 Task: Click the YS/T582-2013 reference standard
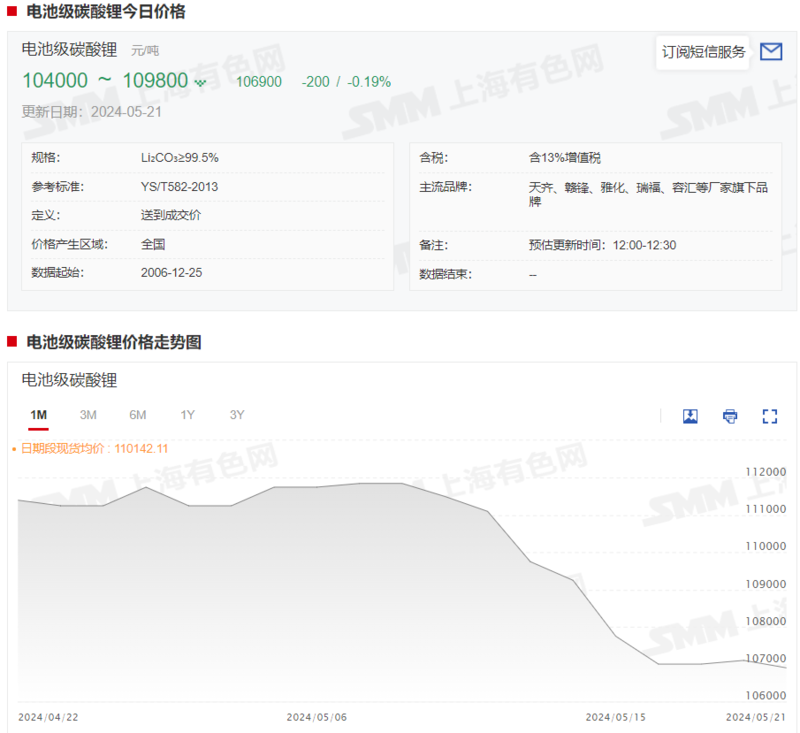179,187
